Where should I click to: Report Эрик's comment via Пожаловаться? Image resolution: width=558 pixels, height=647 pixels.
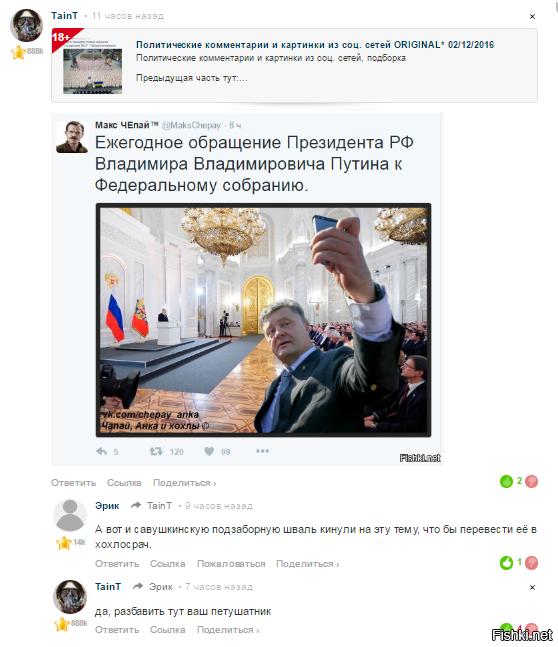coord(231,564)
